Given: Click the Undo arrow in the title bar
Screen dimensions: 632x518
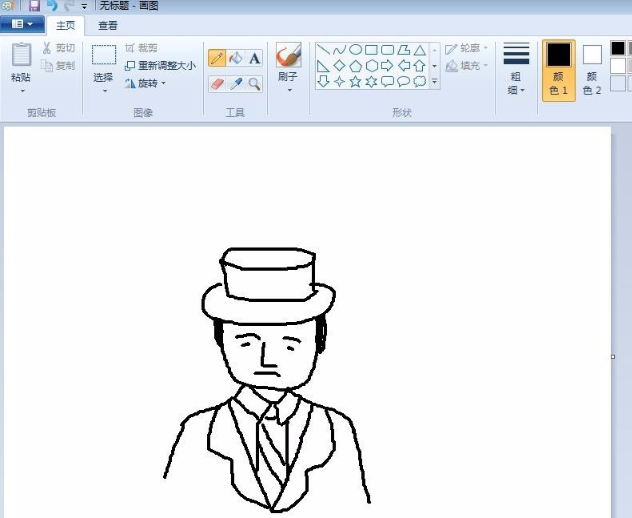Looking at the screenshot, I should (51, 6).
